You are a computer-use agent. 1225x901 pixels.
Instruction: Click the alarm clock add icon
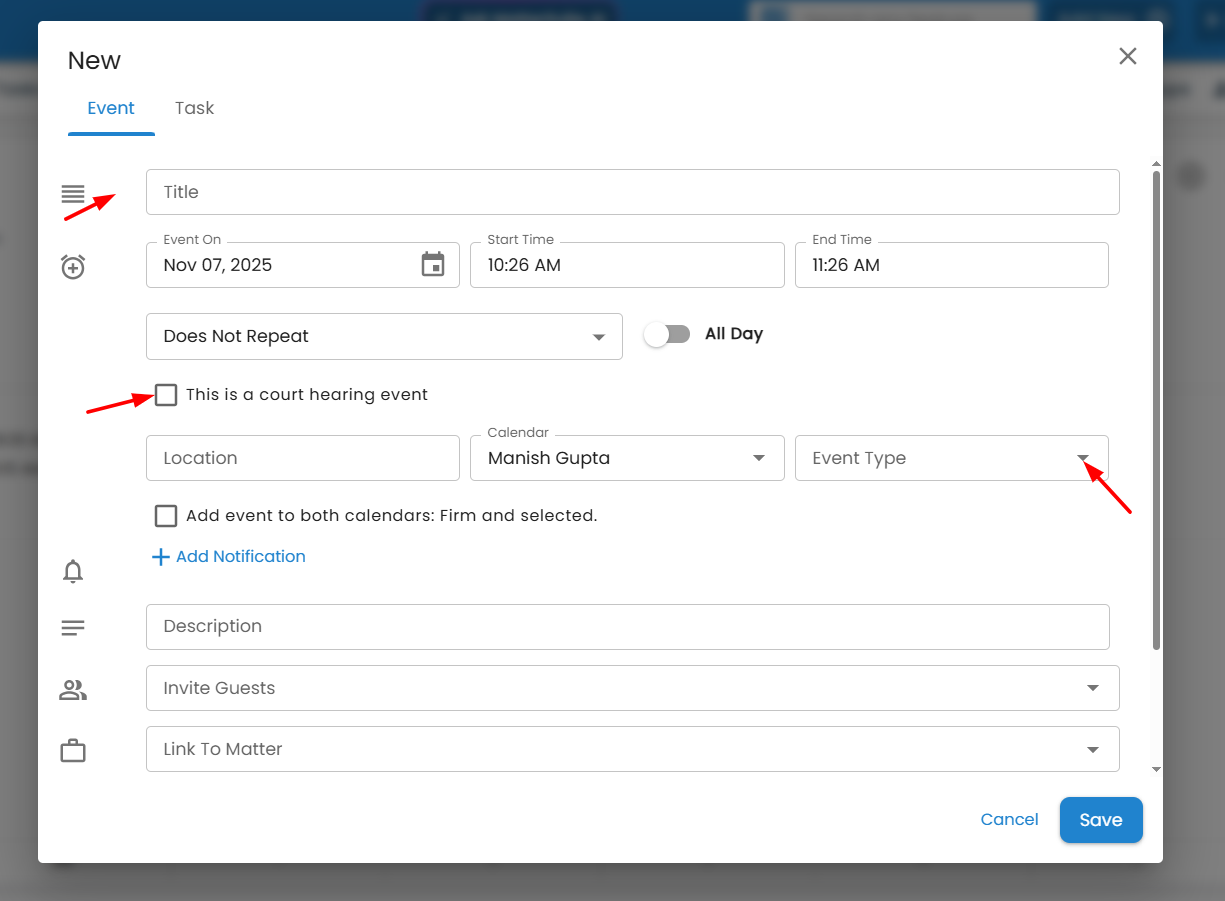73,267
